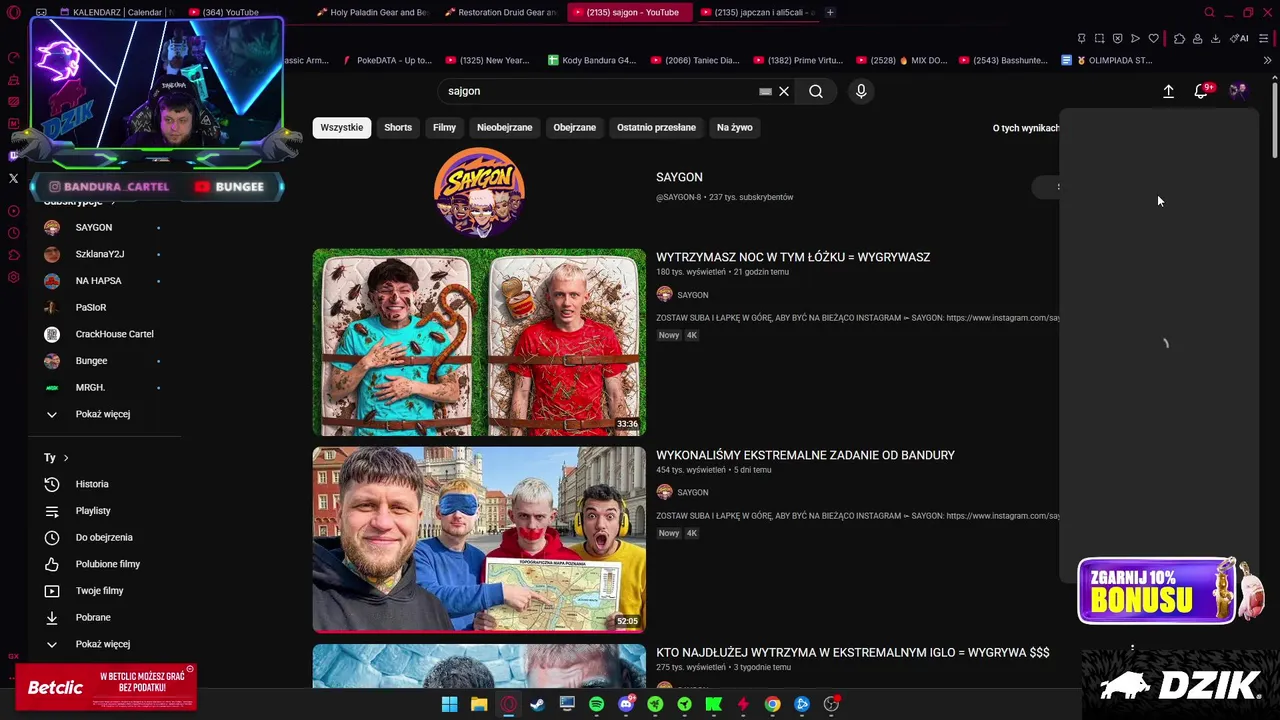
Task: Select the Wszystkie filter chip
Action: click(342, 127)
